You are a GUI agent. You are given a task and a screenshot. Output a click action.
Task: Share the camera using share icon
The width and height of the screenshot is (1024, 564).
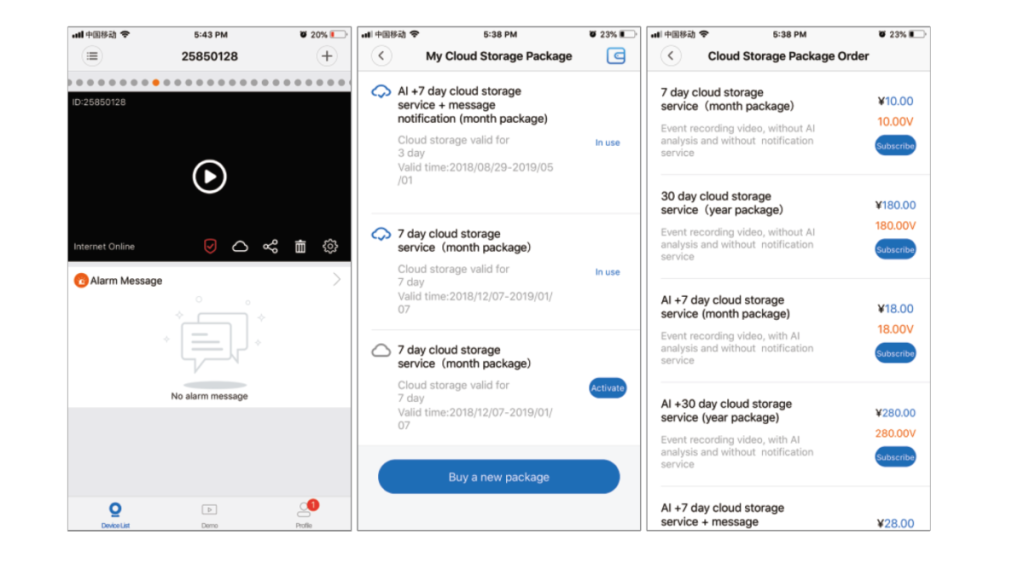pos(270,246)
